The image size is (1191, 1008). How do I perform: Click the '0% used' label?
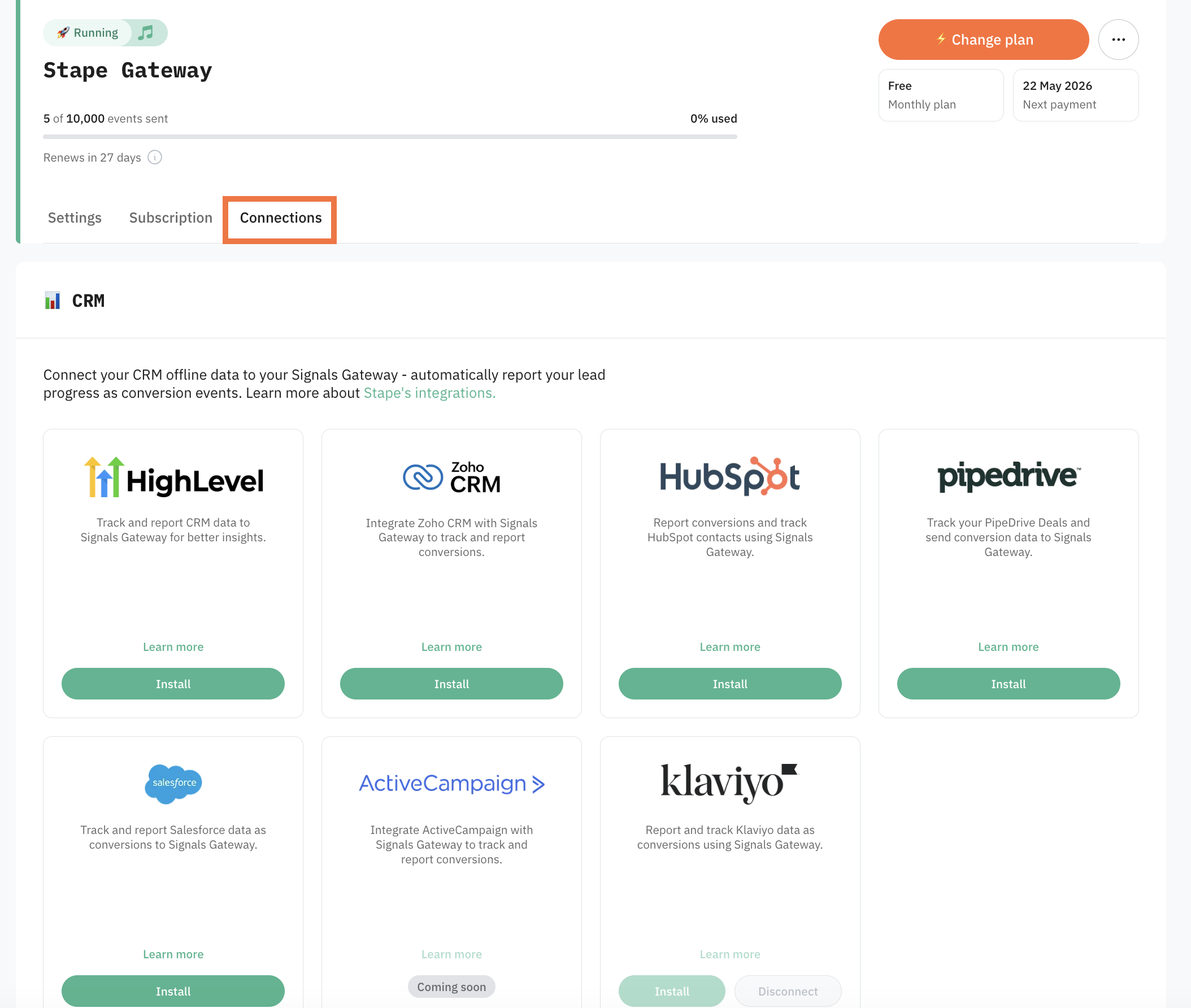click(714, 118)
